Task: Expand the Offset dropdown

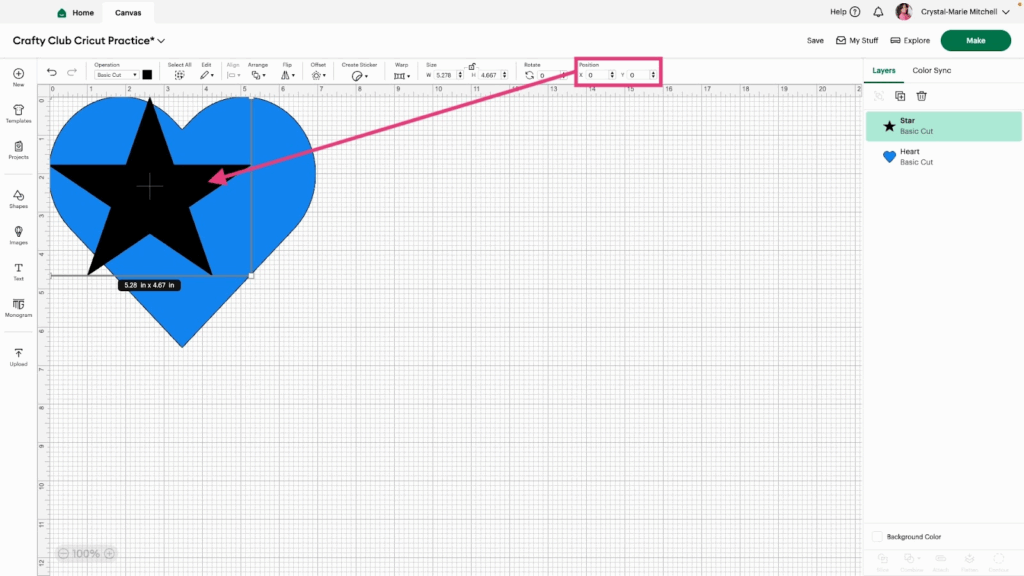Action: click(x=319, y=75)
